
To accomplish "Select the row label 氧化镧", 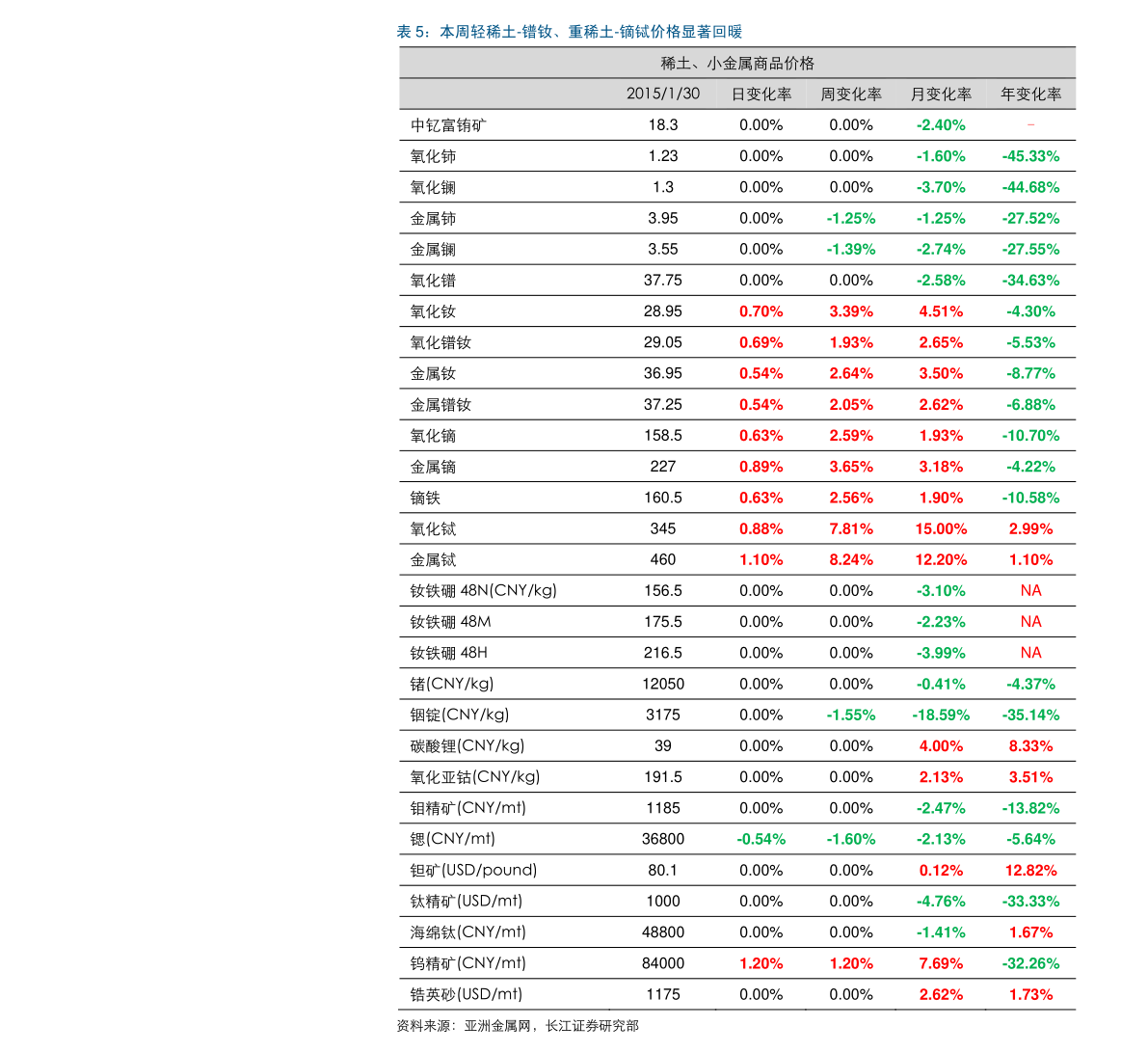I will [434, 187].
